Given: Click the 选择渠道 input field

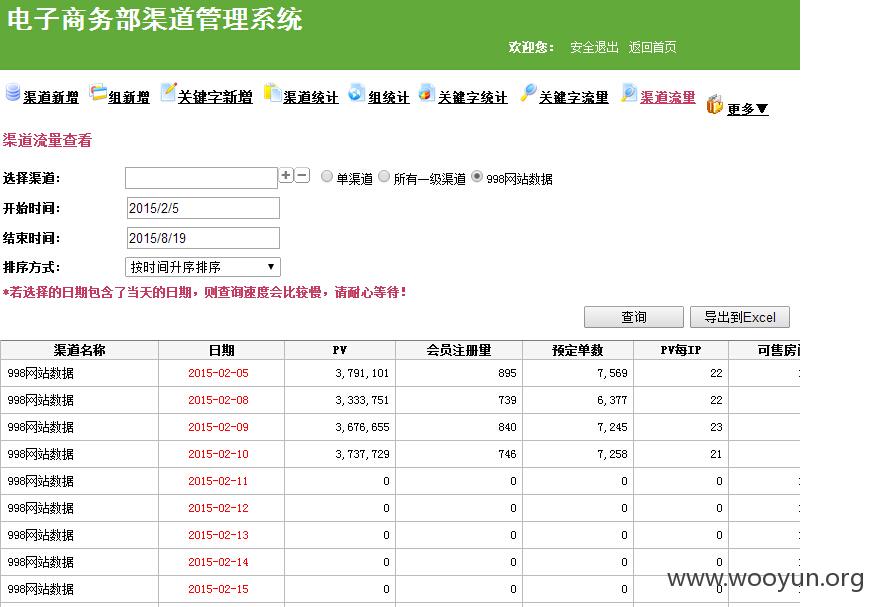Looking at the screenshot, I should pyautogui.click(x=201, y=178).
